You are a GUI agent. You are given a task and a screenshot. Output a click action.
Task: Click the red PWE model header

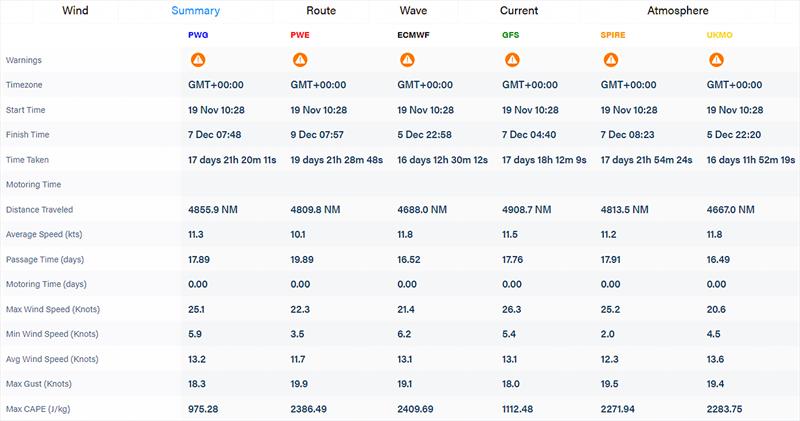(299, 35)
